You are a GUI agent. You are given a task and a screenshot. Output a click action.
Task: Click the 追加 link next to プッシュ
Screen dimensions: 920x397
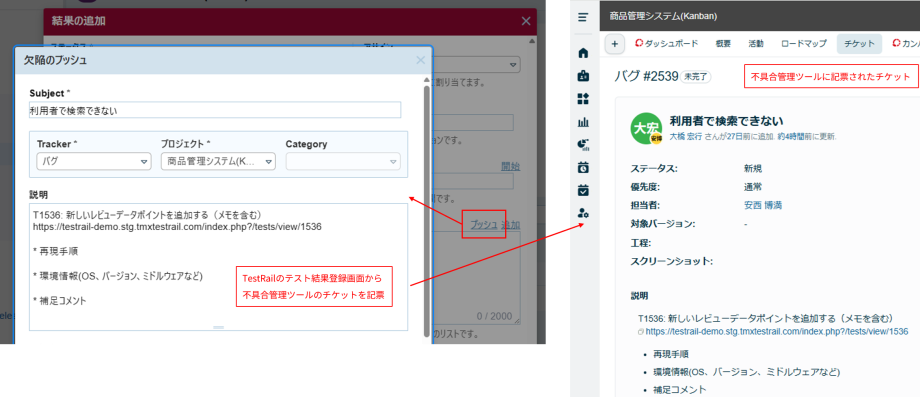coord(510,224)
